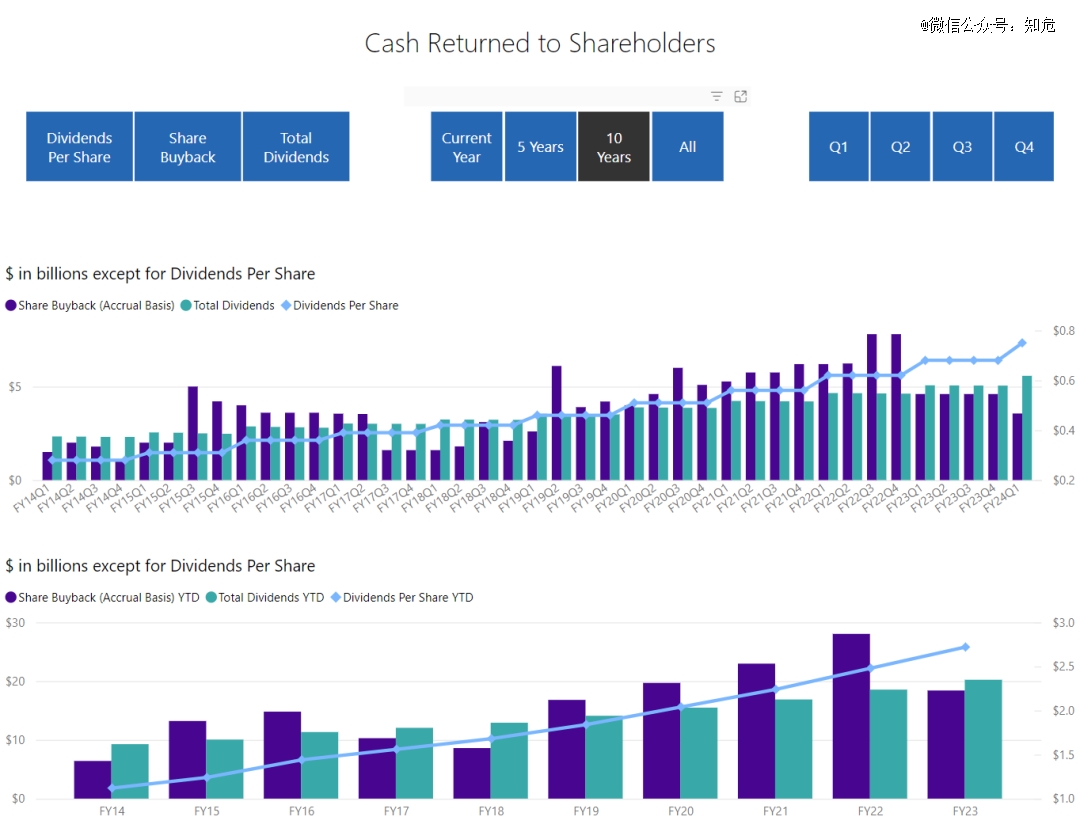This screenshot has width=1080, height=828.
Task: Select the Dividends Per Share button
Action: pos(79,147)
